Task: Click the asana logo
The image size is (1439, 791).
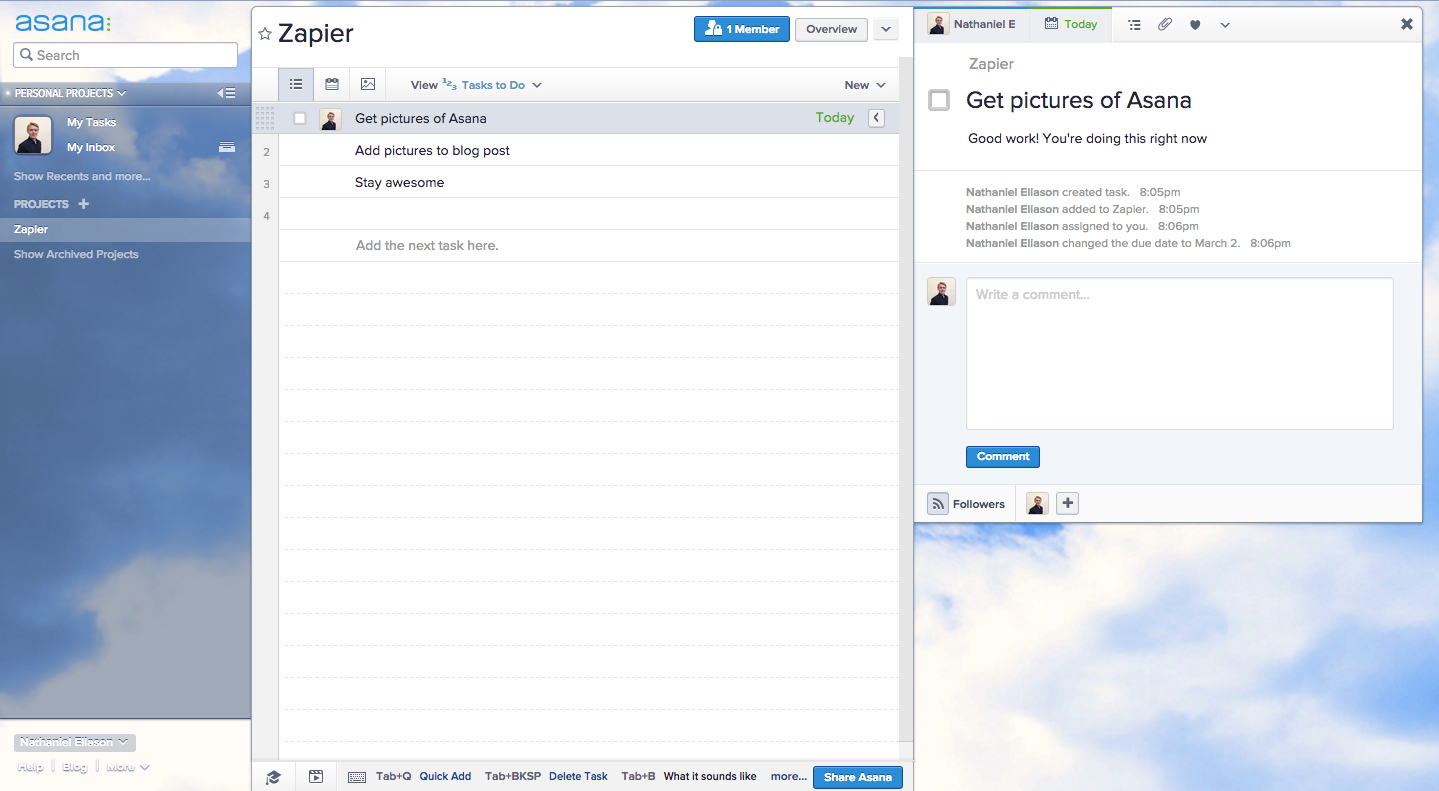Action: click(x=63, y=22)
